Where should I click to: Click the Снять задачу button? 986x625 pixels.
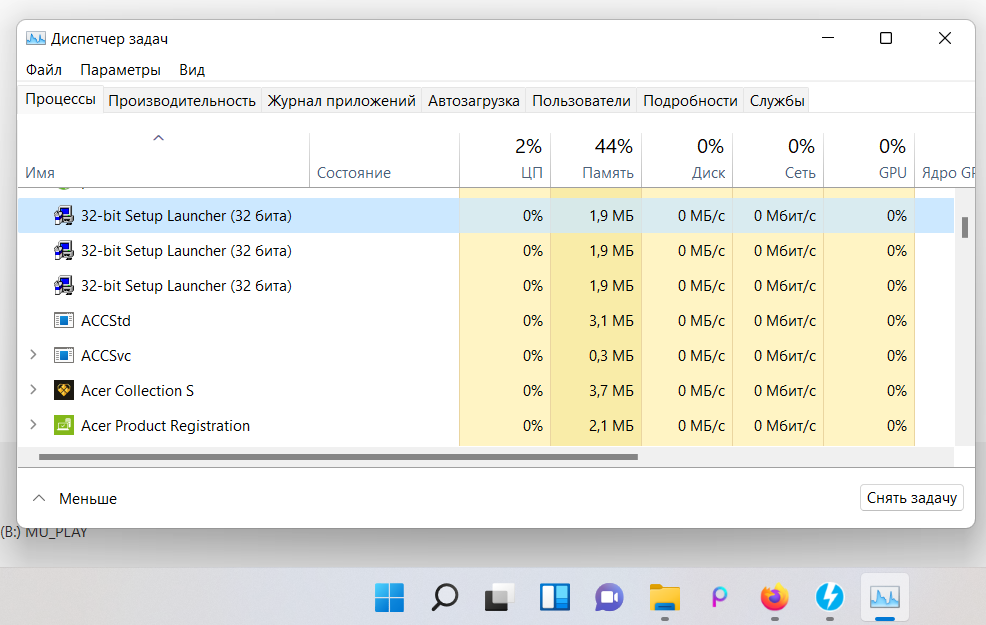tap(911, 498)
